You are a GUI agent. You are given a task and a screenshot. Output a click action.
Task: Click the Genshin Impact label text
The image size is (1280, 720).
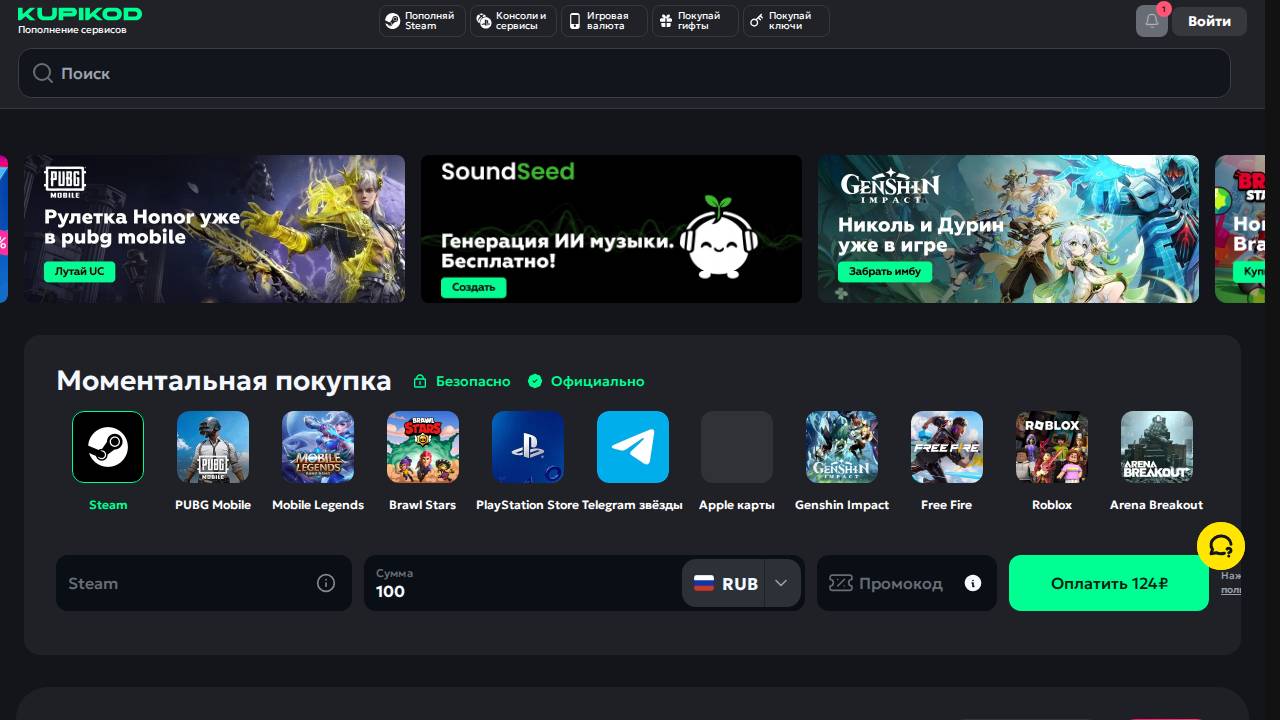pyautogui.click(x=842, y=505)
